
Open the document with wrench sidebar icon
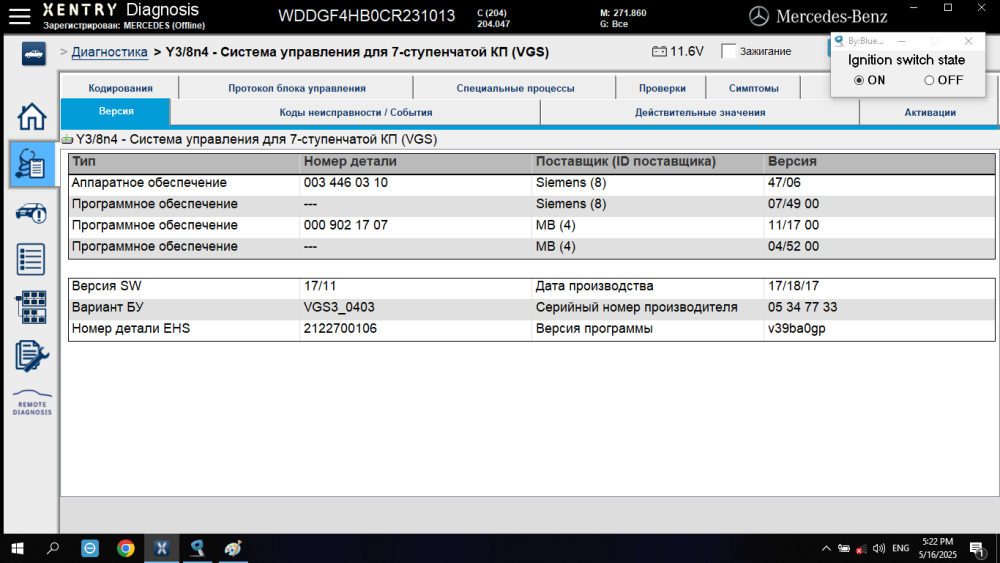click(31, 356)
